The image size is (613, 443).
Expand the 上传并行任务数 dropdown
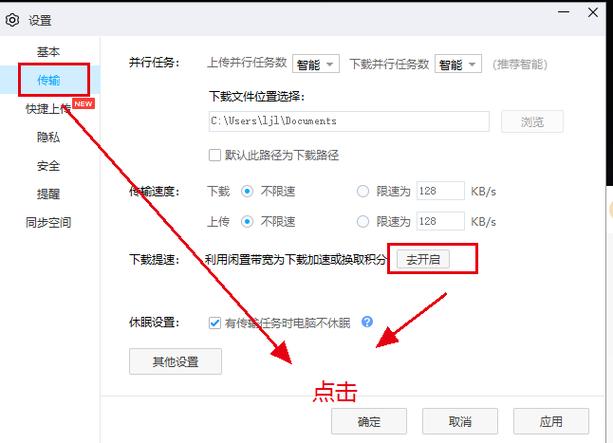(316, 64)
